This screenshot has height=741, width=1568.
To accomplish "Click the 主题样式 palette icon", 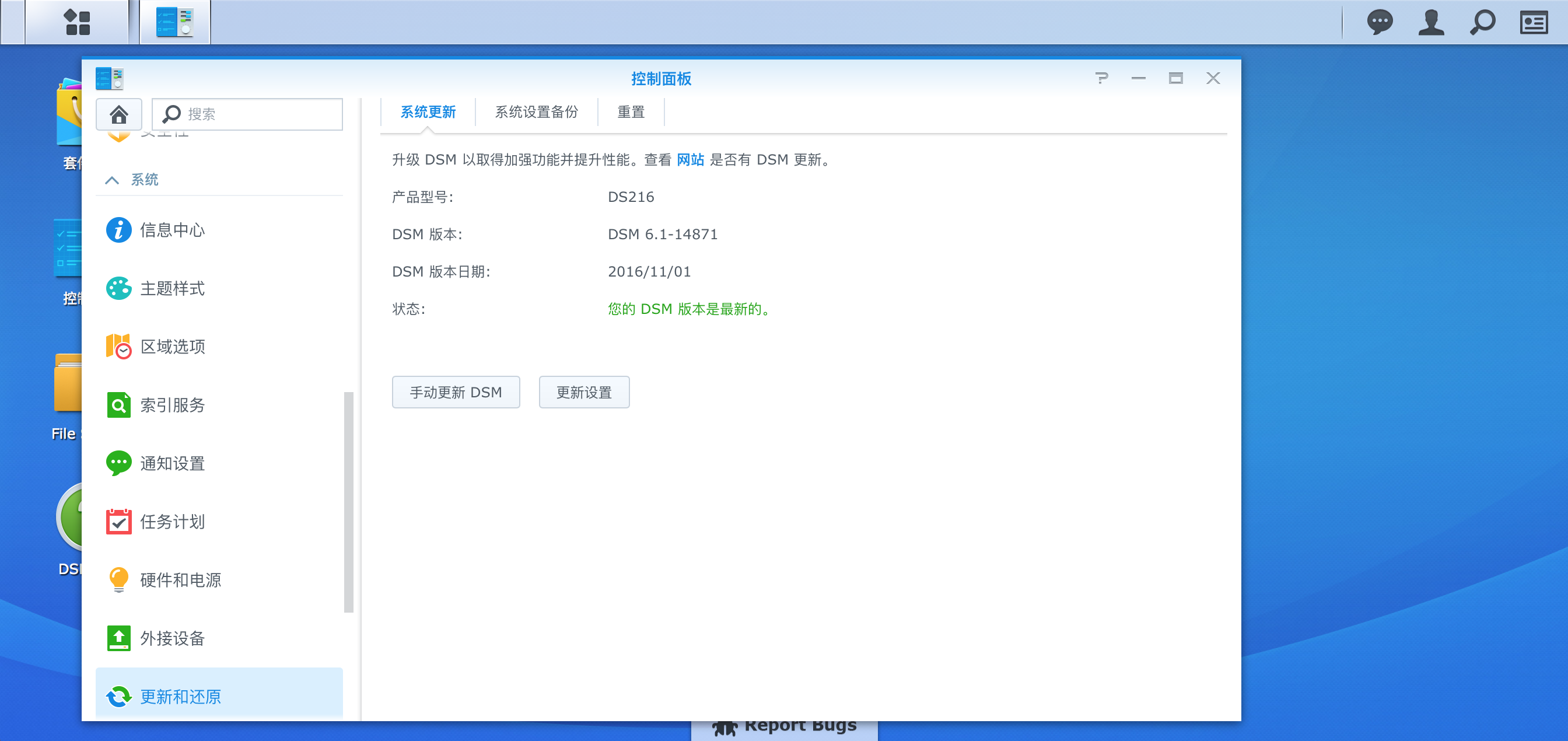I will tap(118, 288).
